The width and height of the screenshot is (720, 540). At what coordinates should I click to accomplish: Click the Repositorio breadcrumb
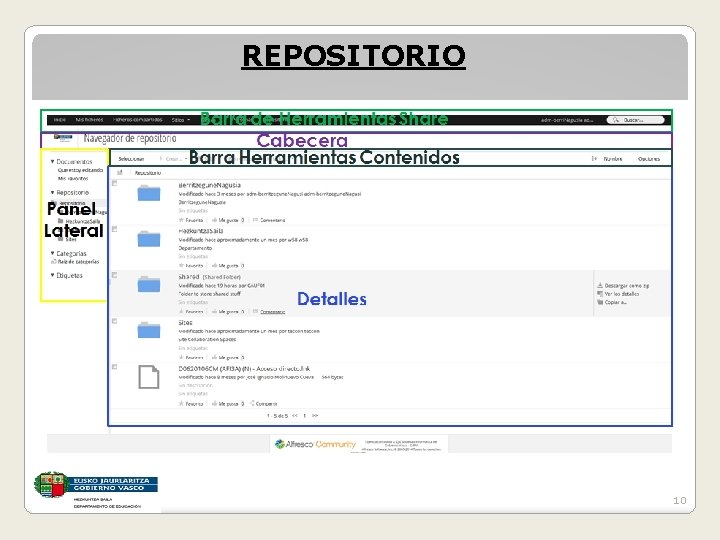coord(148,173)
